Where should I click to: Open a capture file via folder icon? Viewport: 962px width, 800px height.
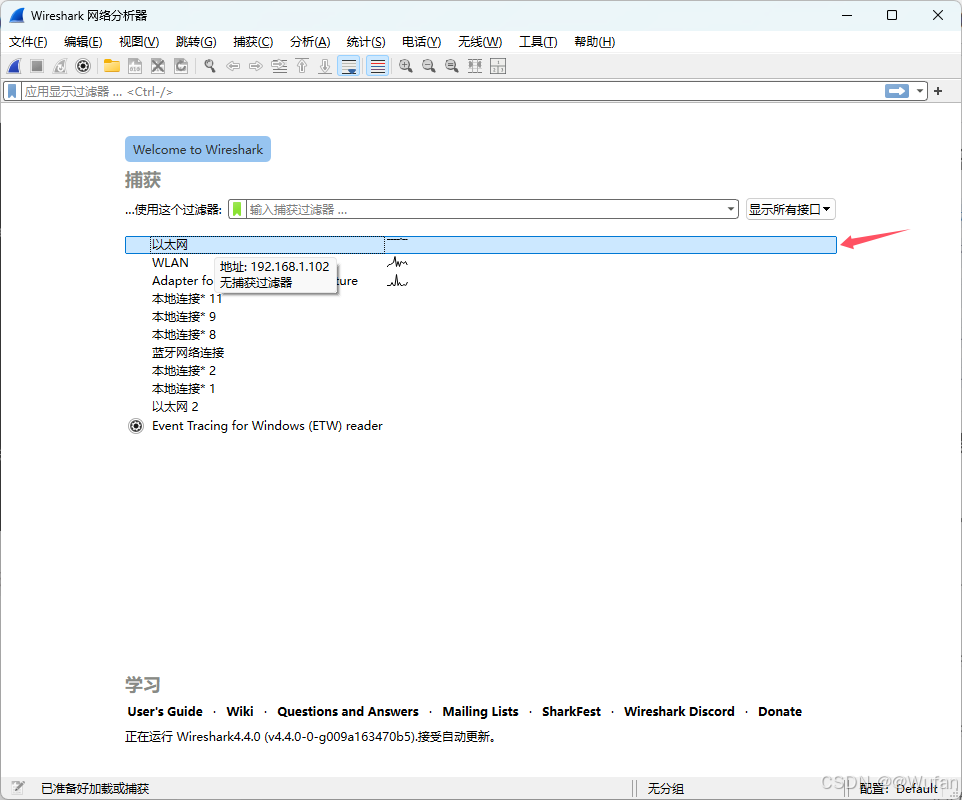coord(112,66)
